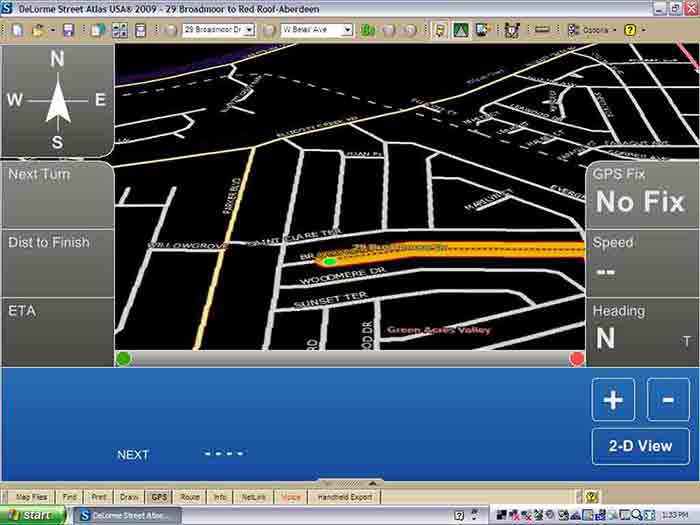Click the Heading N readout panel

click(x=642, y=332)
